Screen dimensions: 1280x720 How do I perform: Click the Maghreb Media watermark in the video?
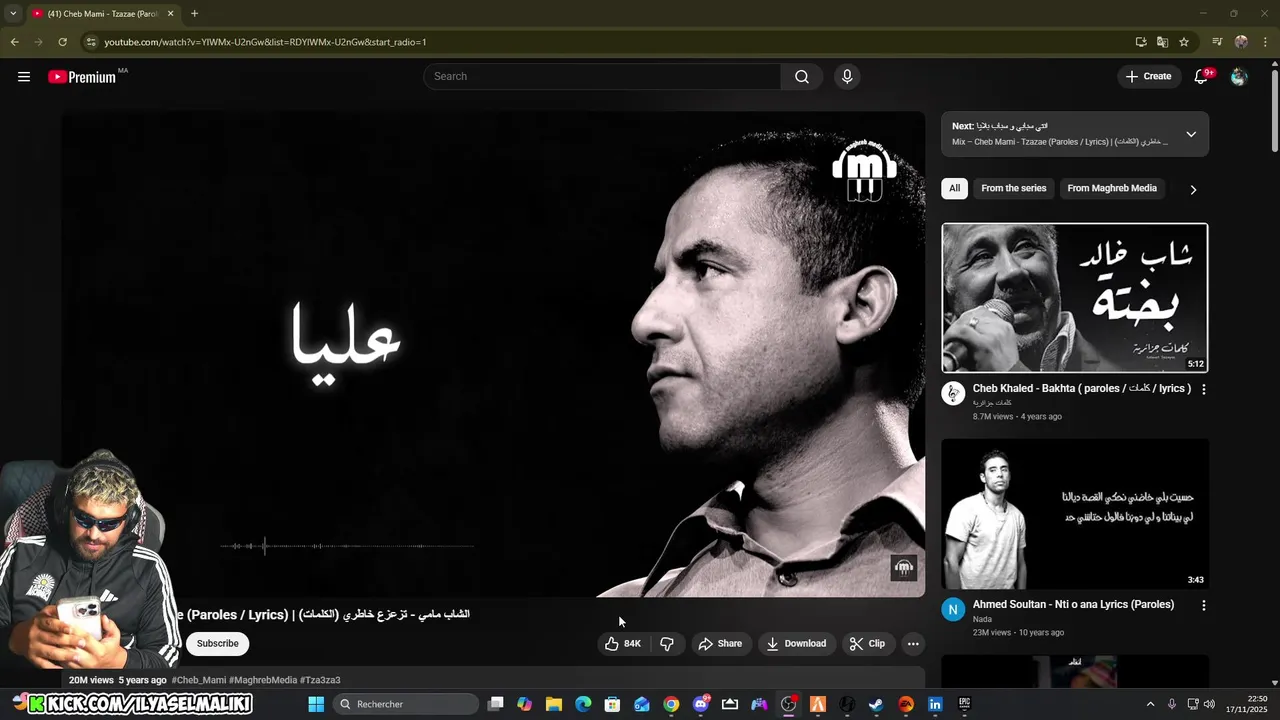(x=904, y=568)
